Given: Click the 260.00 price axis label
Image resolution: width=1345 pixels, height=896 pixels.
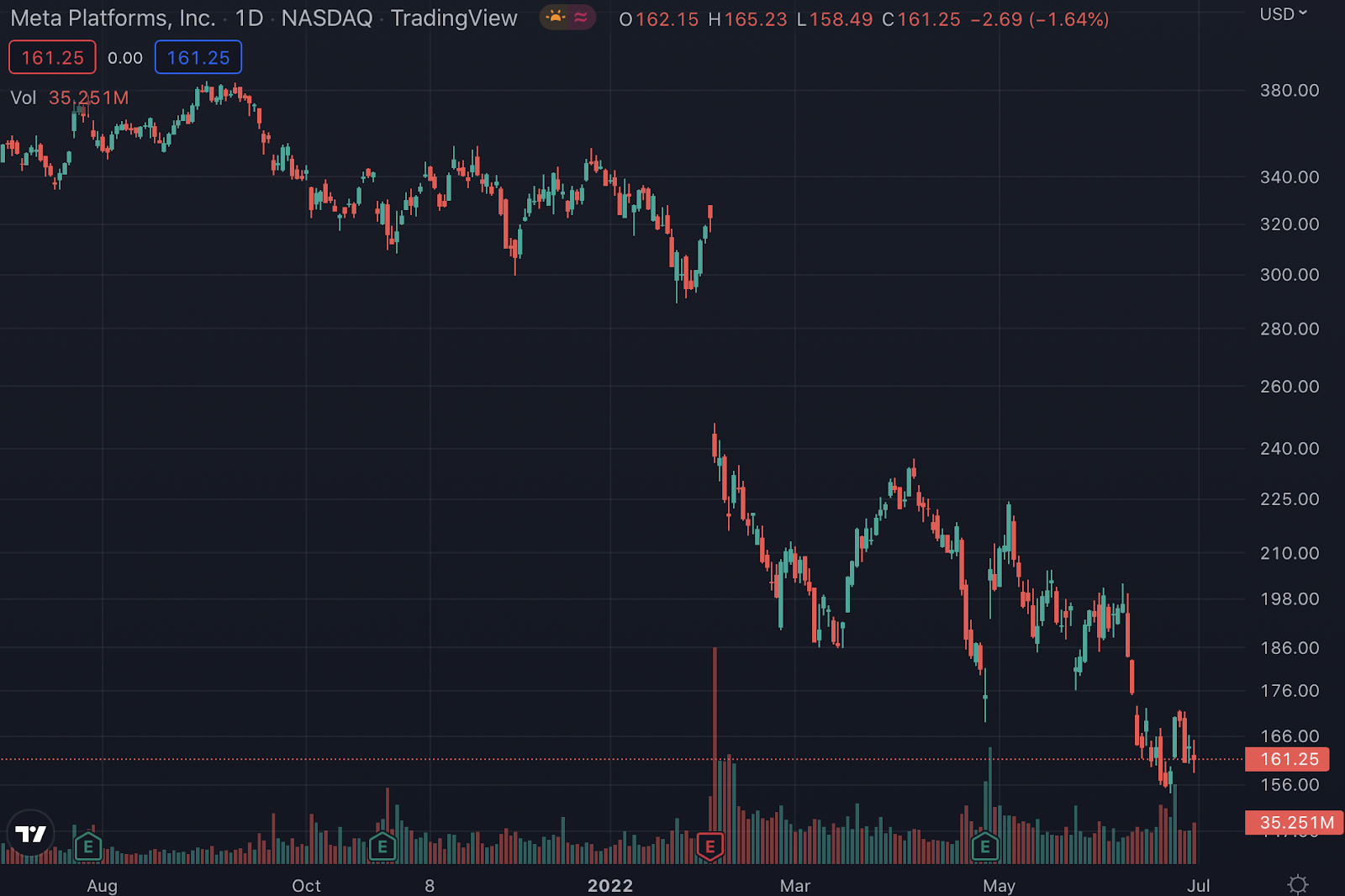Looking at the screenshot, I should coord(1290,386).
